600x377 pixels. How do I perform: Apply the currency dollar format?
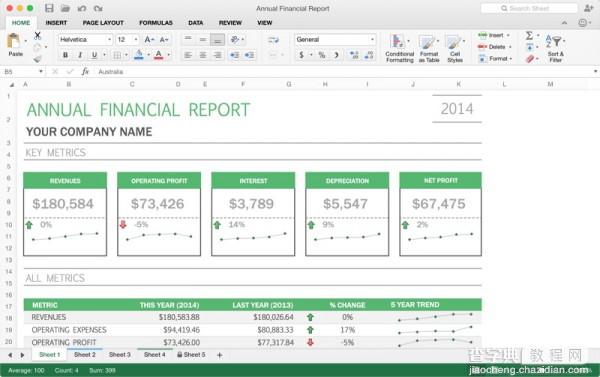click(x=302, y=55)
